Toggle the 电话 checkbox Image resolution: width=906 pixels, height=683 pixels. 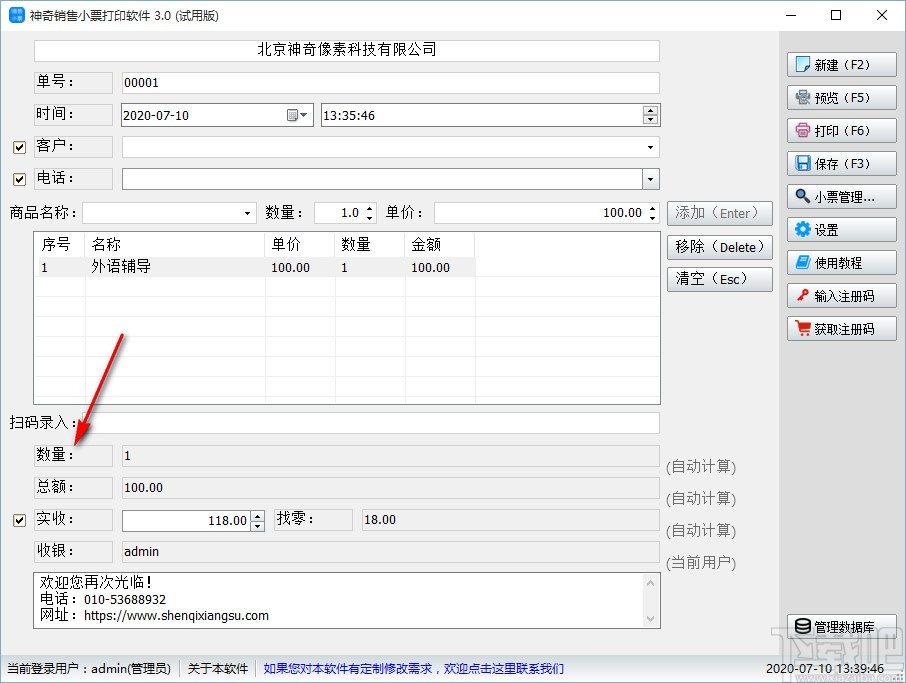(19, 179)
